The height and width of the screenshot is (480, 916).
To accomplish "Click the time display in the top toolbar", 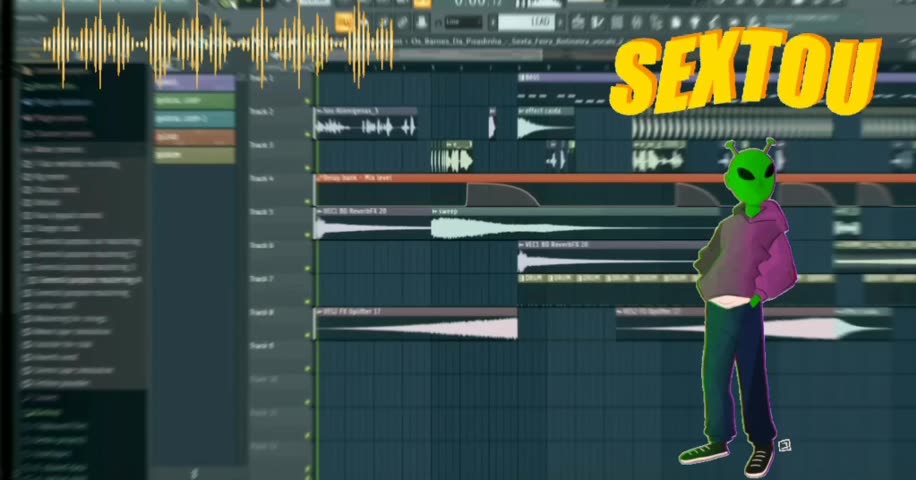I will (x=475, y=4).
